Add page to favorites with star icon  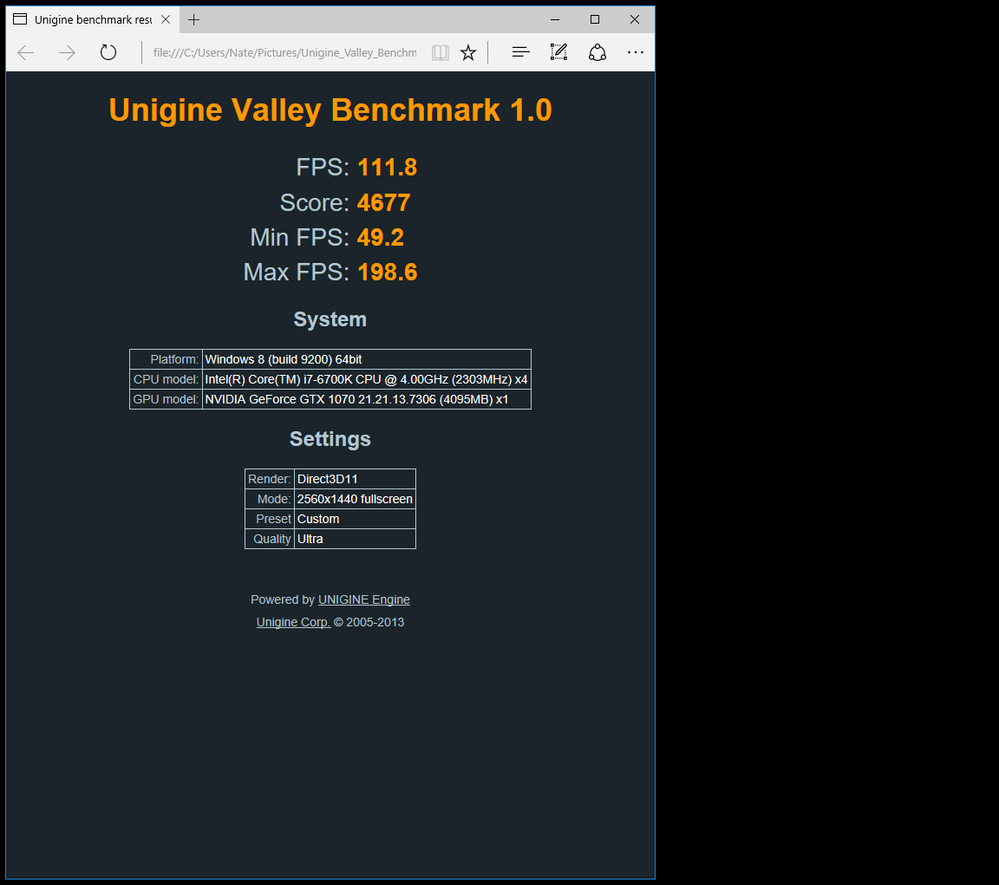pos(468,52)
